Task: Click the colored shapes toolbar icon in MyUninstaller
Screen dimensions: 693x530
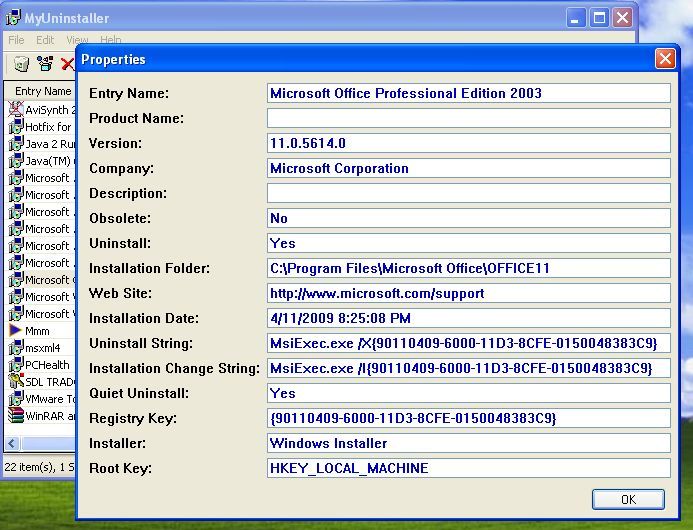Action: 45,64
